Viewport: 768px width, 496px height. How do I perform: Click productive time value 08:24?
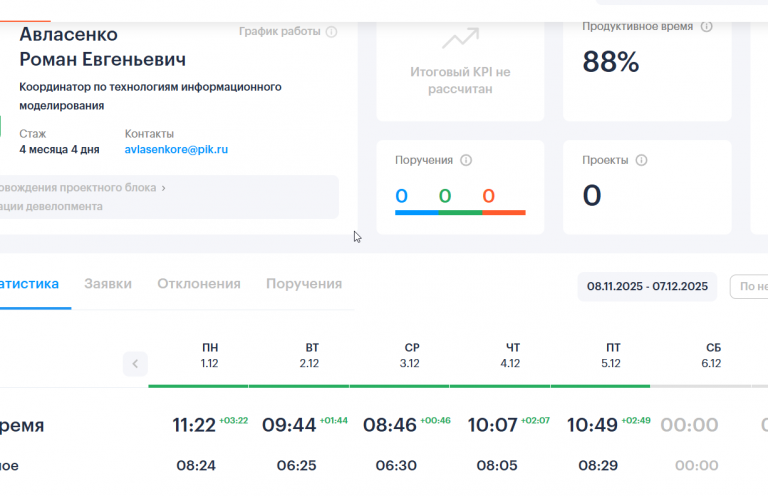coord(196,466)
